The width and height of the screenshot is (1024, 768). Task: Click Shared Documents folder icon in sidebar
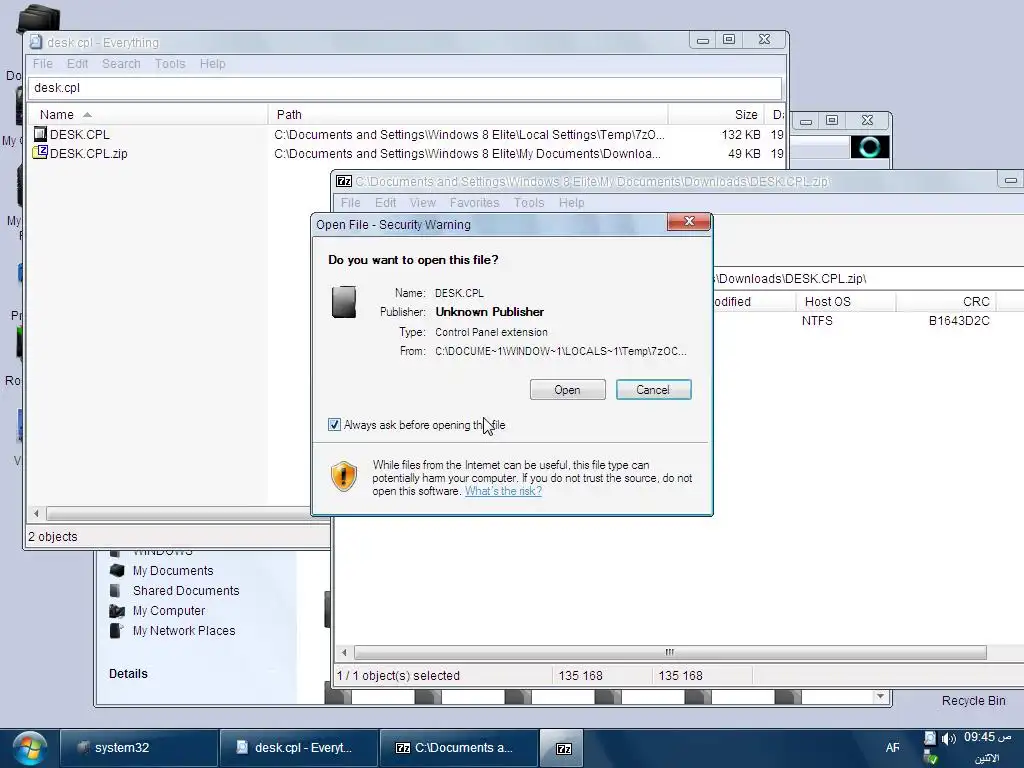(x=116, y=590)
